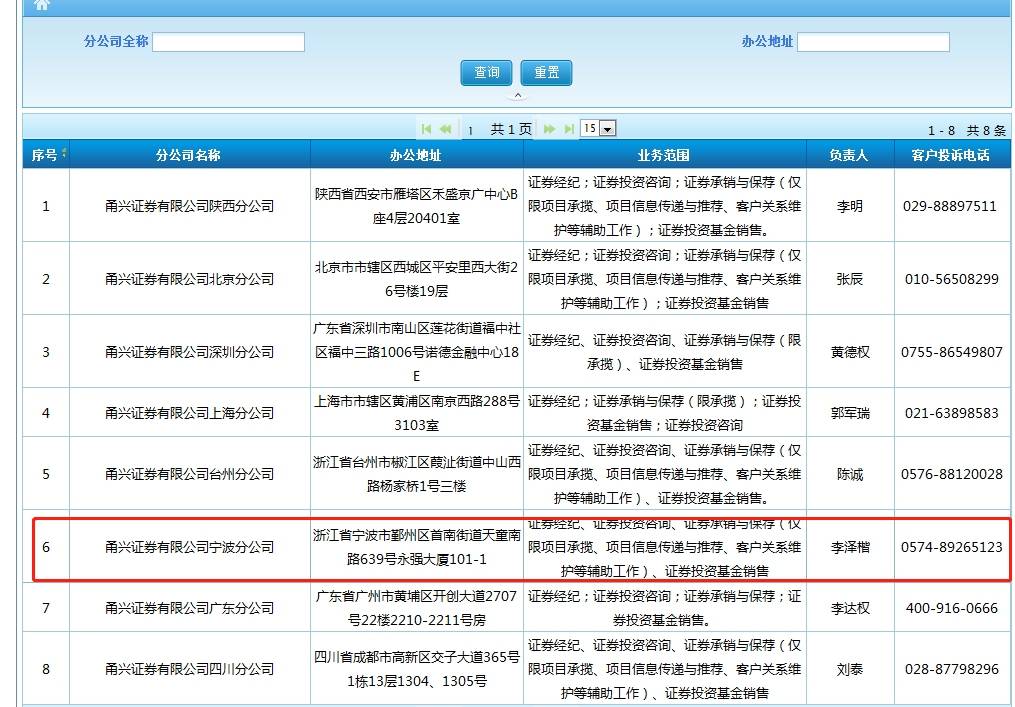Select the 甬兴证券有限公司宁波分公司 row
This screenshot has width=1015, height=707.
click(x=189, y=547)
